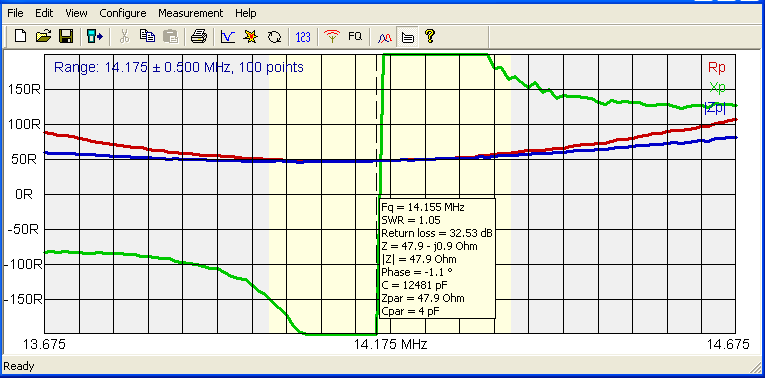Click the greyed-out Cut scissors icon
This screenshot has height=378, width=765.
(124, 36)
